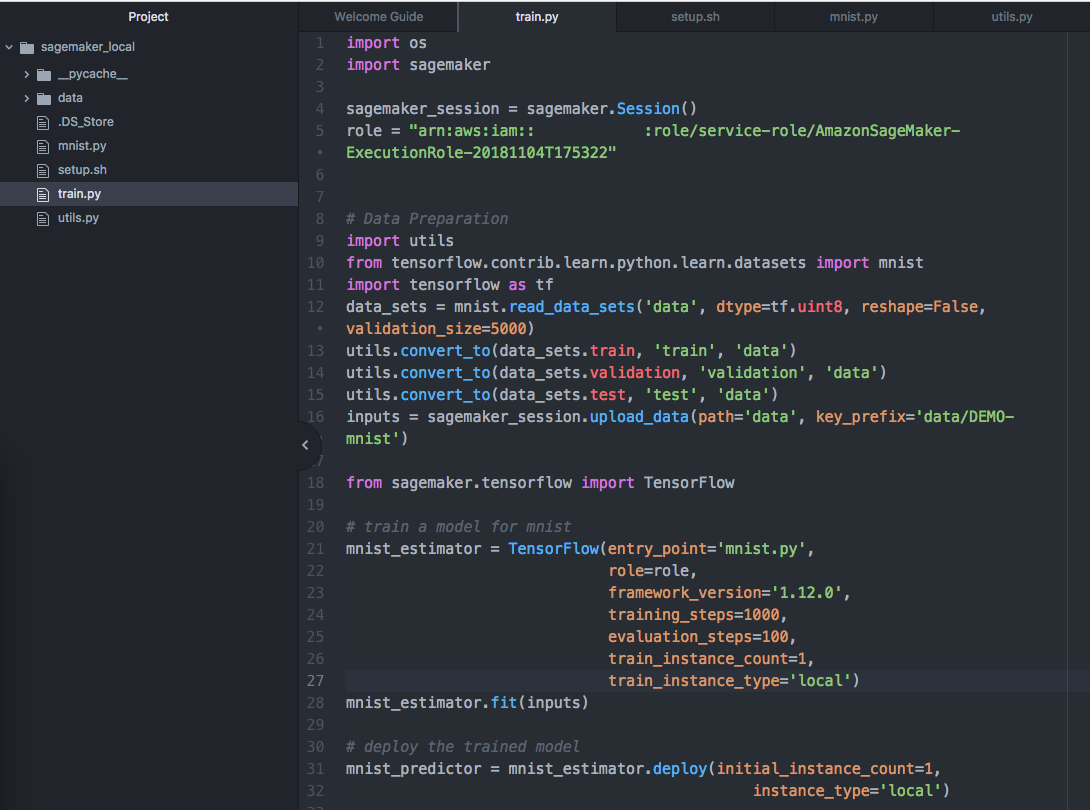This screenshot has height=810, width=1090.
Task: Select the sagemaker_local project root name
Action: point(88,47)
